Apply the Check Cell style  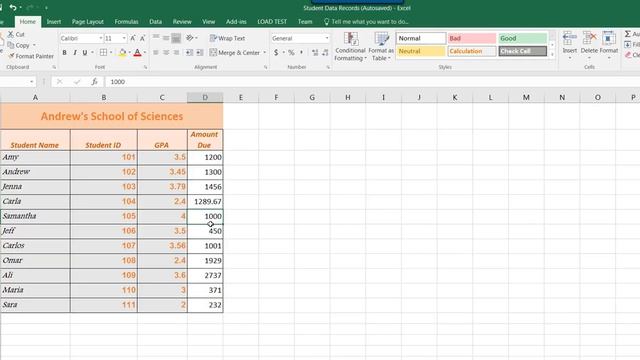[x=522, y=51]
